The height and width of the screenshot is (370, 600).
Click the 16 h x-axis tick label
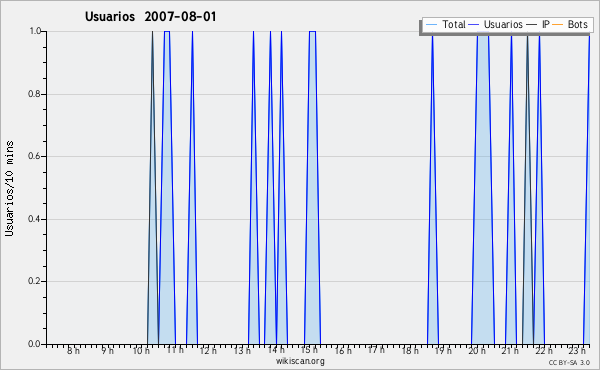coord(343,350)
